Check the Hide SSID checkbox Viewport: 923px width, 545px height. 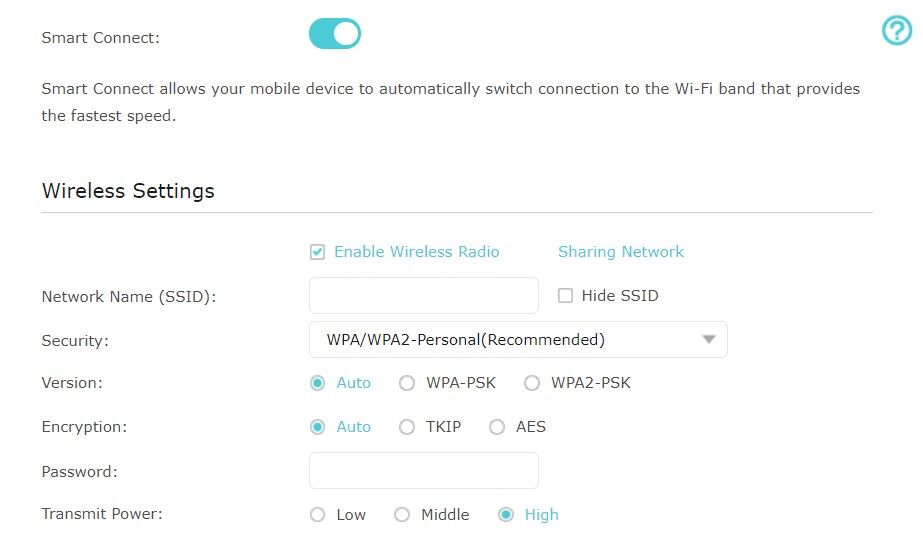click(x=565, y=296)
